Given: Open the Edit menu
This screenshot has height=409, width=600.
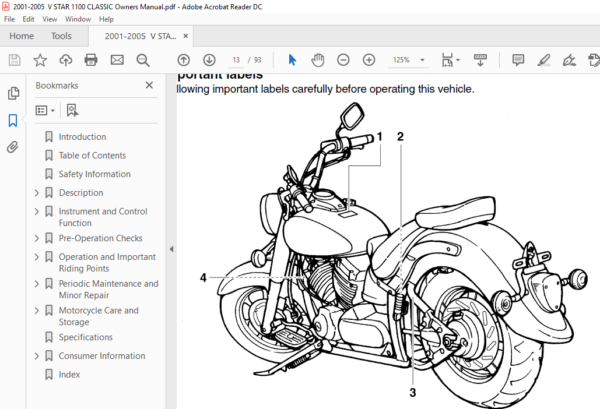Looking at the screenshot, I should coord(28,19).
